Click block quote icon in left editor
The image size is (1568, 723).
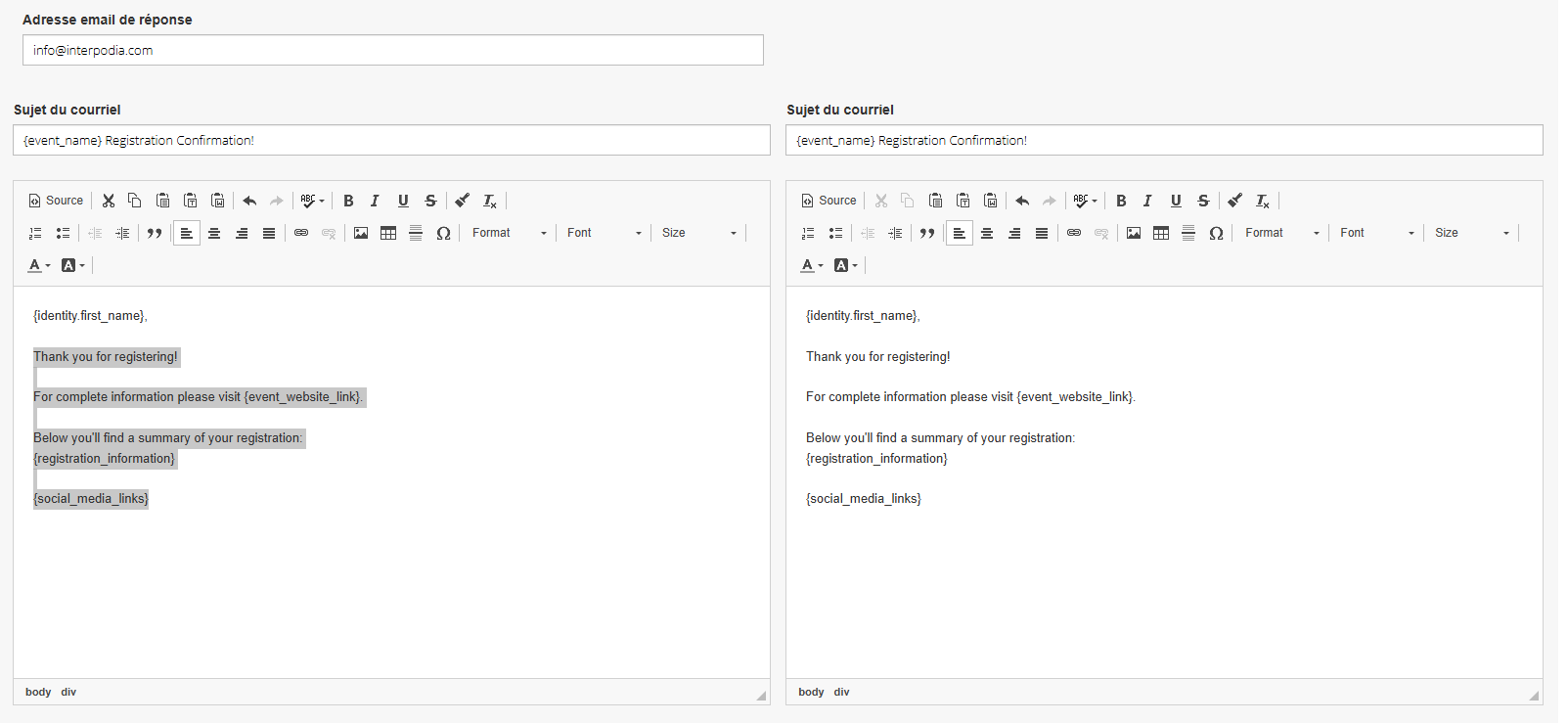coord(155,233)
